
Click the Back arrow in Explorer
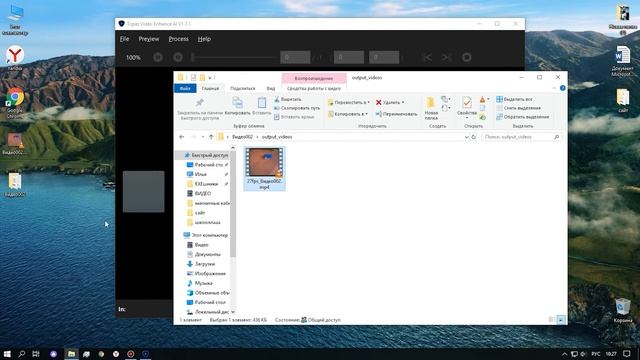click(182, 137)
